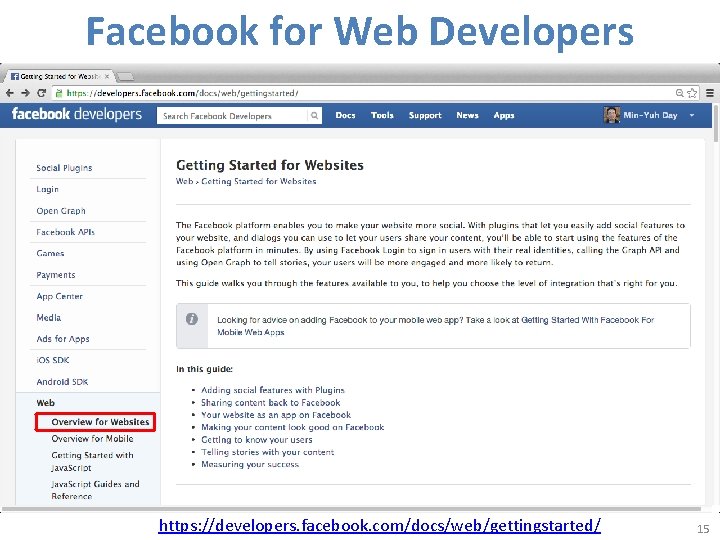Image resolution: width=720 pixels, height=540 pixels.
Task: Open Payments in the sidebar
Action: tap(56, 275)
